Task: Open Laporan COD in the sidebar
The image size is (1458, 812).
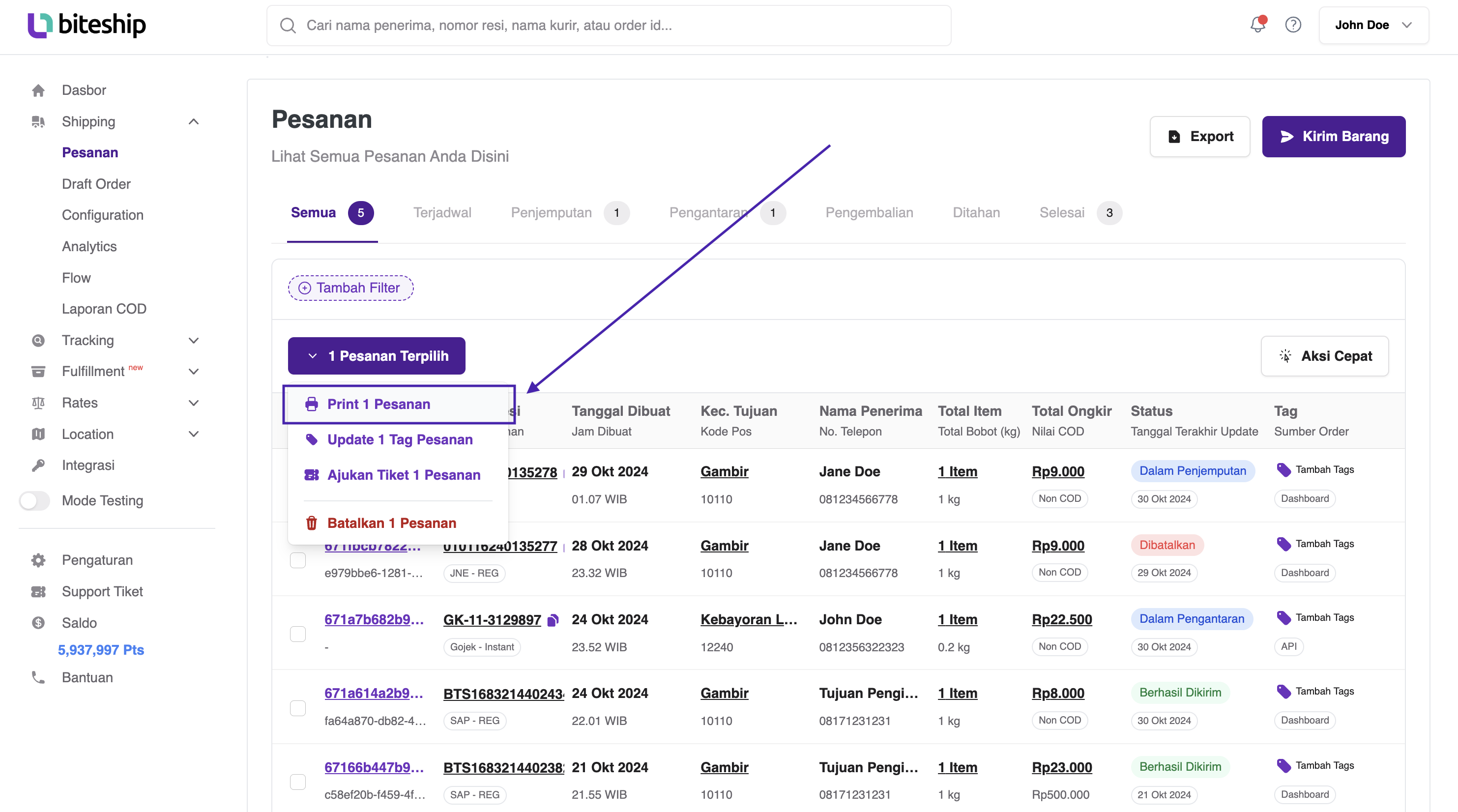Action: [104, 309]
